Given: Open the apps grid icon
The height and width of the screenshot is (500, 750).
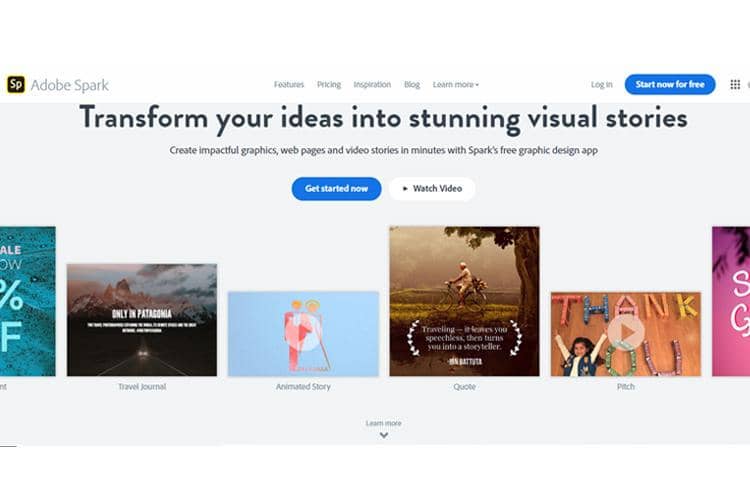Looking at the screenshot, I should click(735, 85).
